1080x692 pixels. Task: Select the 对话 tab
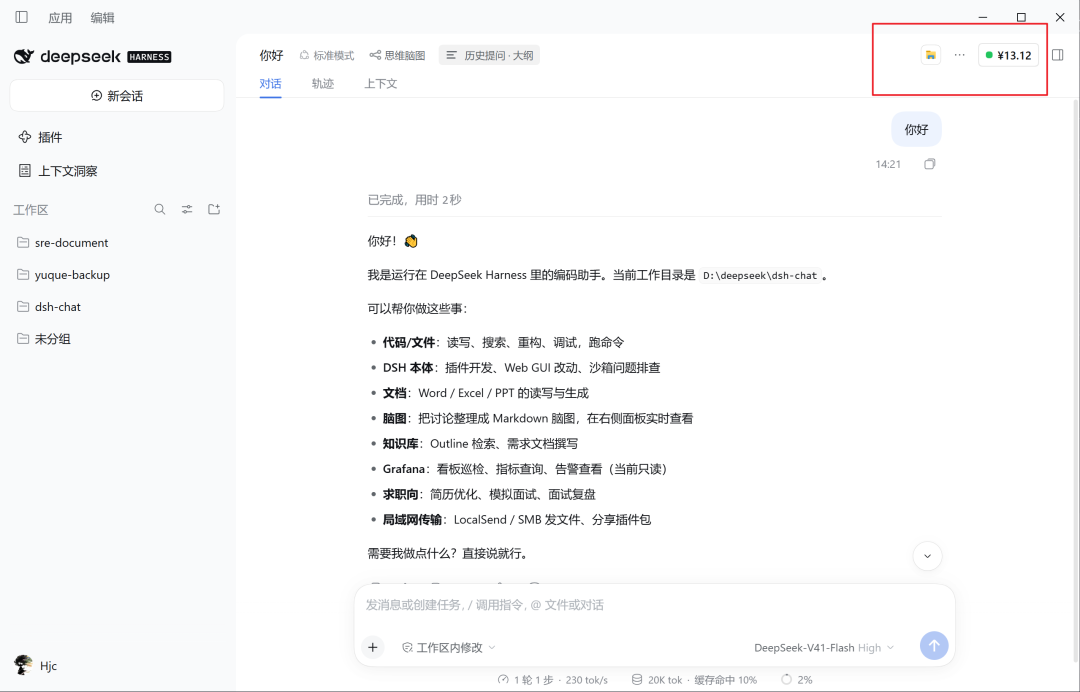point(270,83)
